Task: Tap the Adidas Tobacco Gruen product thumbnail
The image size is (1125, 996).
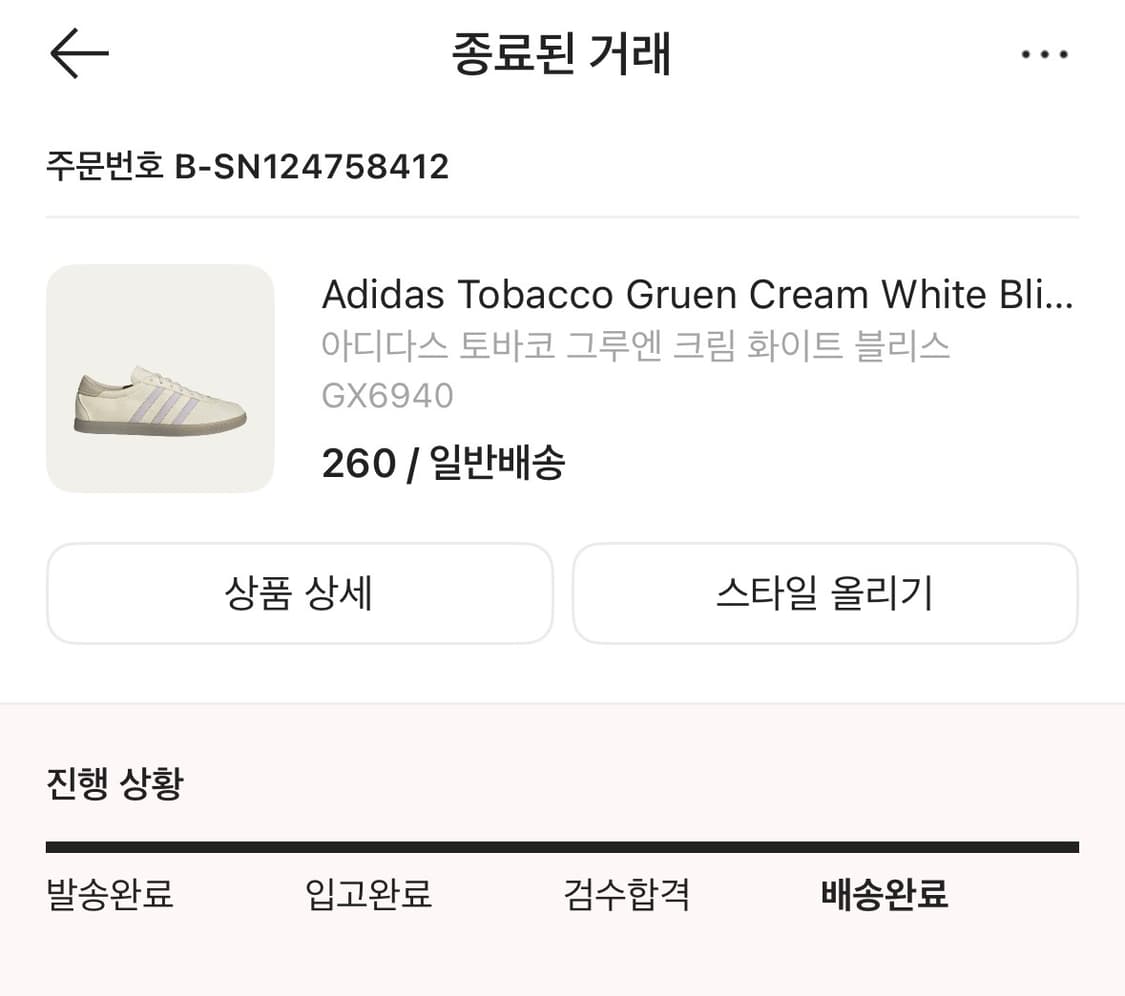Action: (x=160, y=380)
